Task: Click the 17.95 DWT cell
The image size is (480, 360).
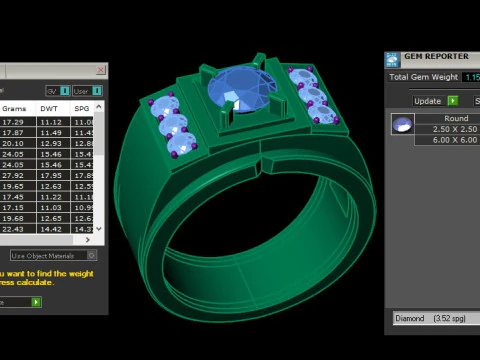Action: [x=53, y=175]
